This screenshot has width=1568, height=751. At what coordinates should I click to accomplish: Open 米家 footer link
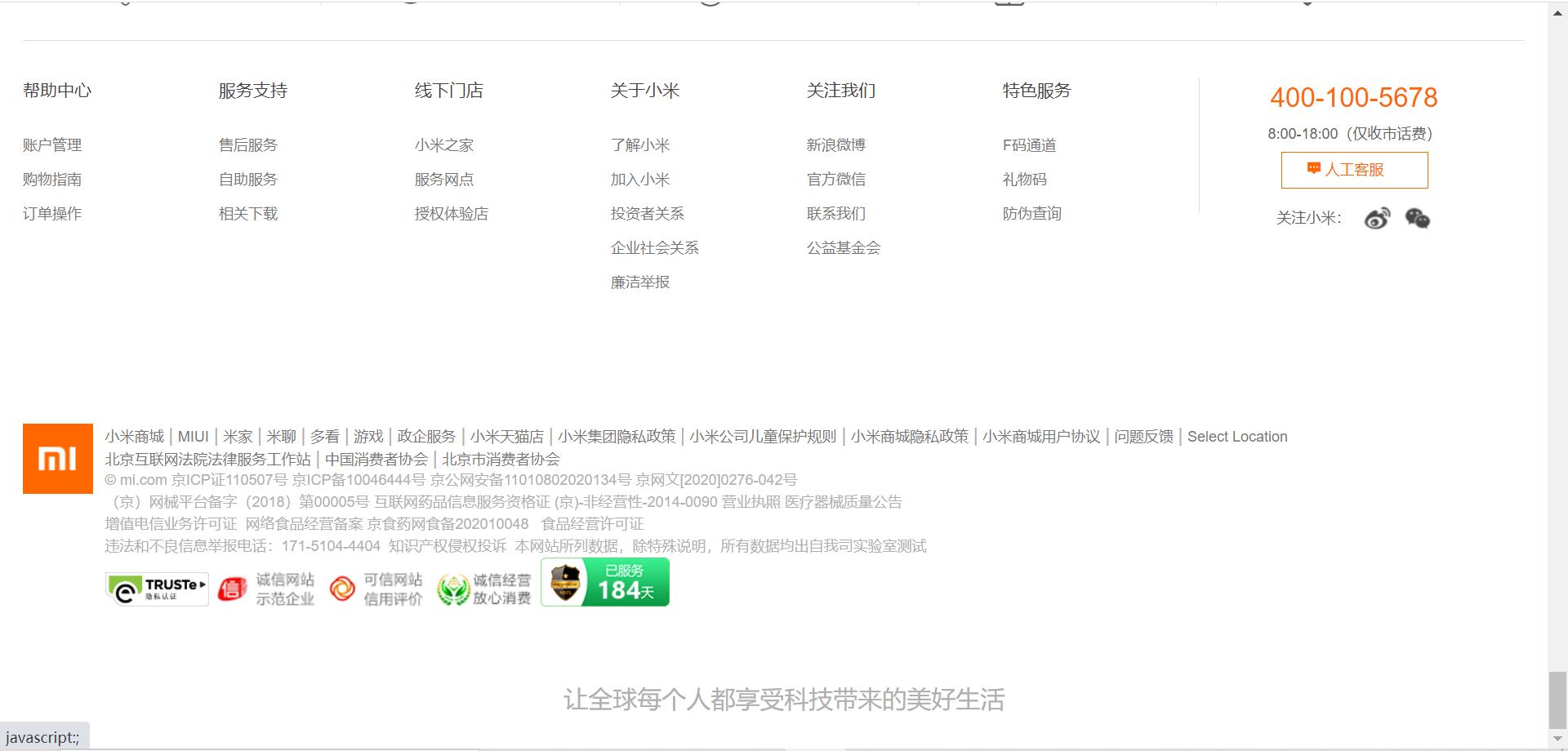[x=238, y=437]
